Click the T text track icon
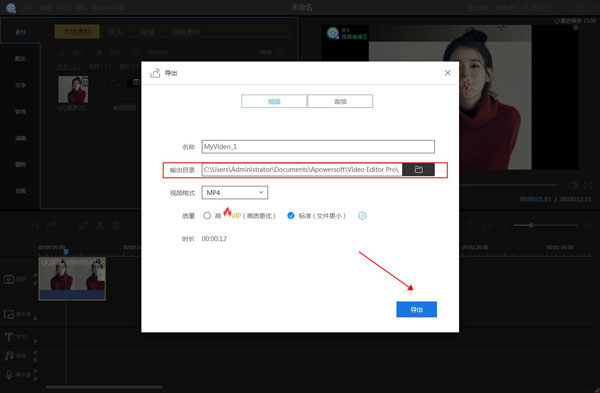Viewport: 600px width, 393px height. coord(9,337)
